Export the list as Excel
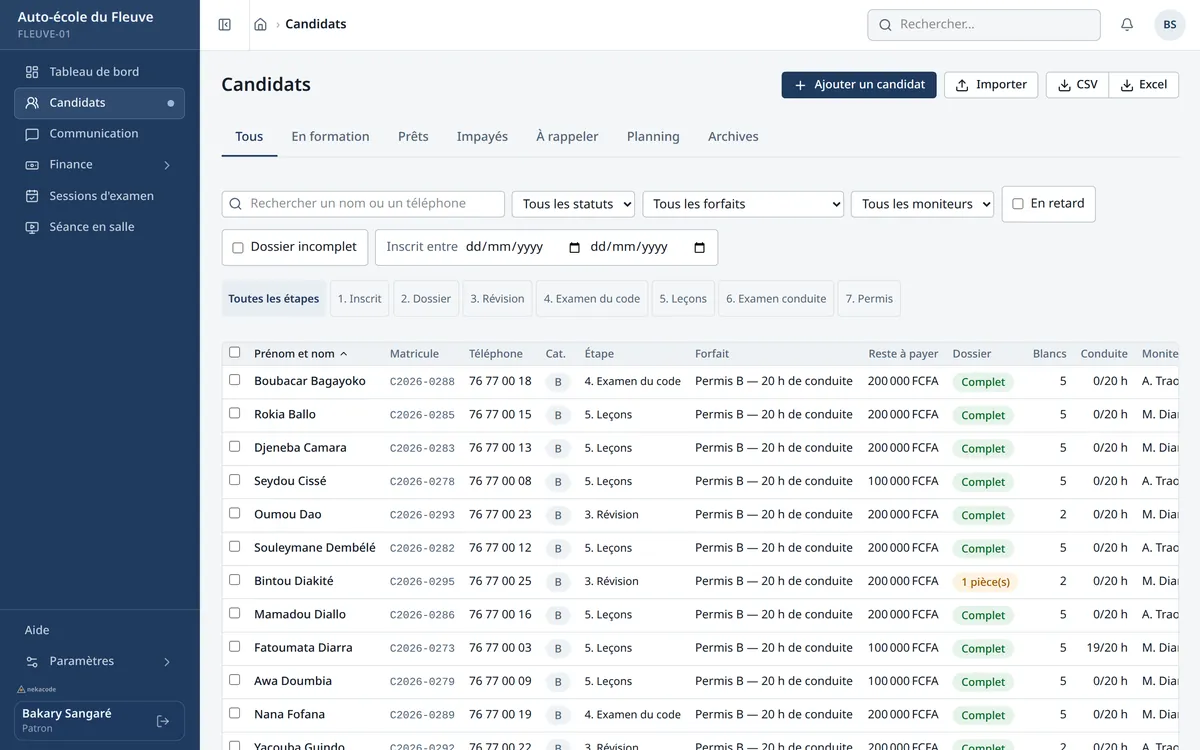 coord(1144,85)
